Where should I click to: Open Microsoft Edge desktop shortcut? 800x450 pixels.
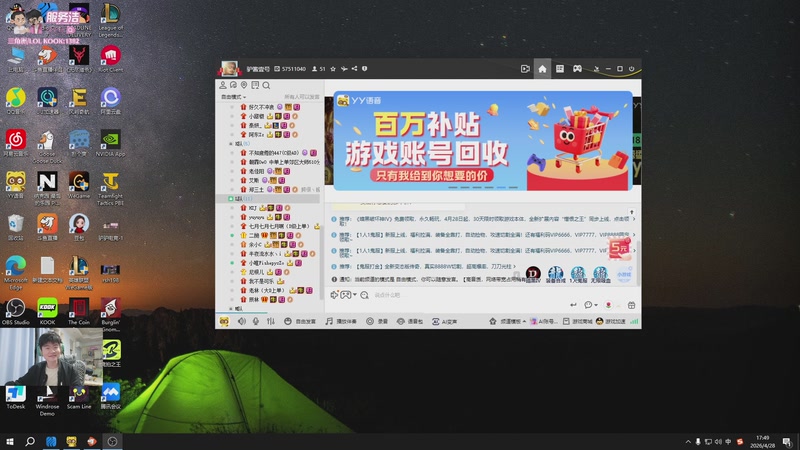point(15,272)
